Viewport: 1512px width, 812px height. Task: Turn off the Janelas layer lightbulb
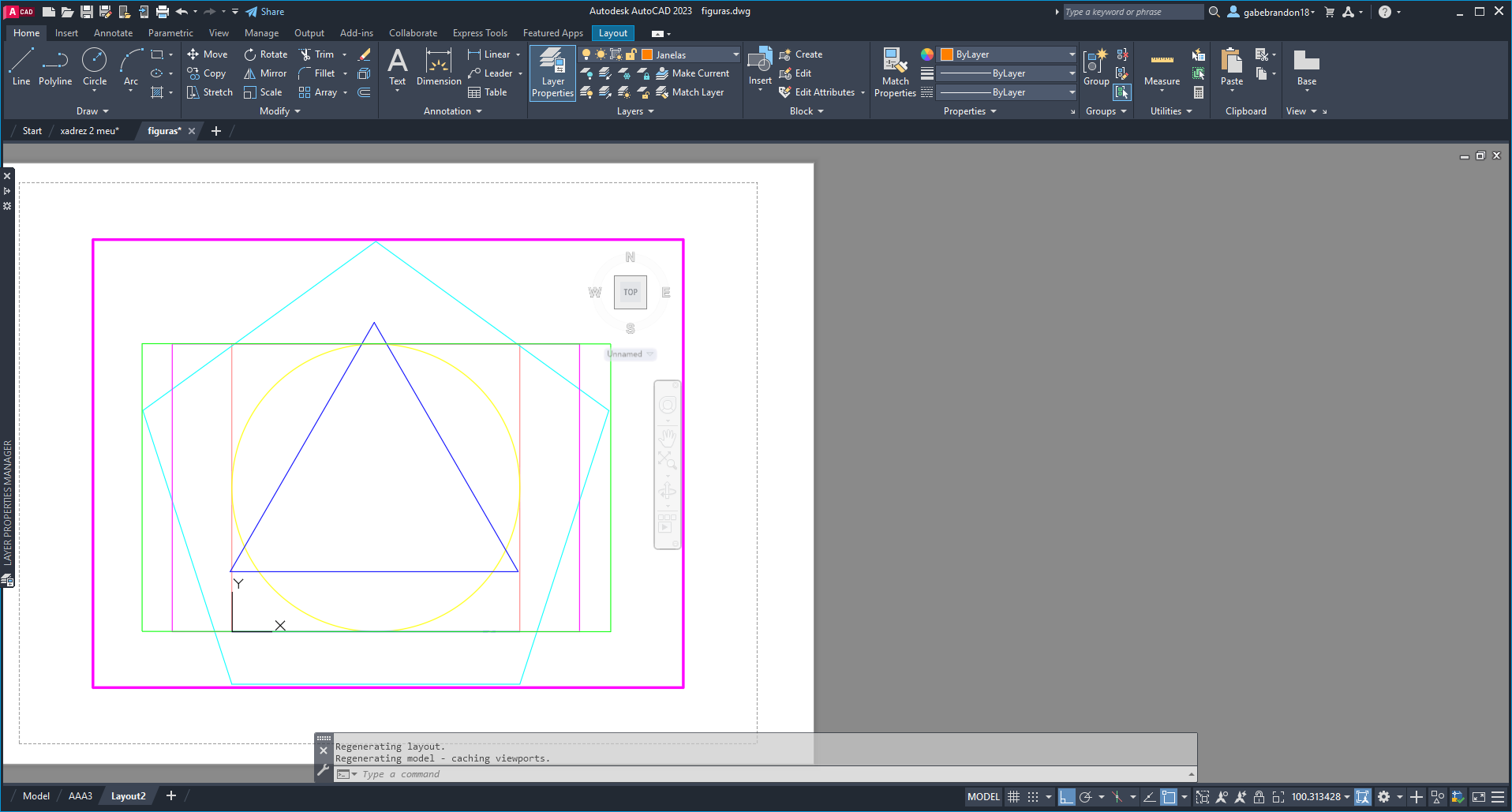586,54
